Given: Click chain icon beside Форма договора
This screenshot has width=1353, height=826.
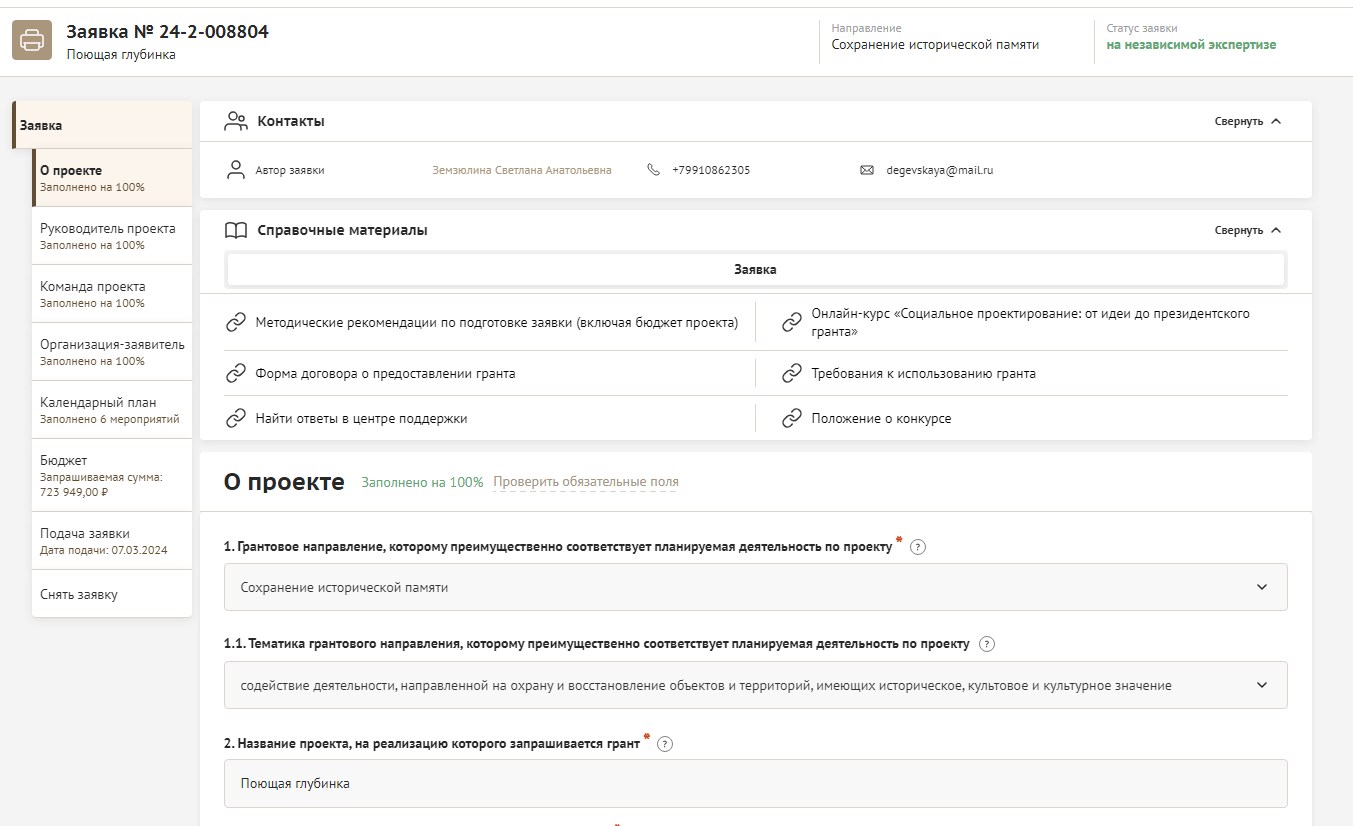Looking at the screenshot, I should point(236,373).
